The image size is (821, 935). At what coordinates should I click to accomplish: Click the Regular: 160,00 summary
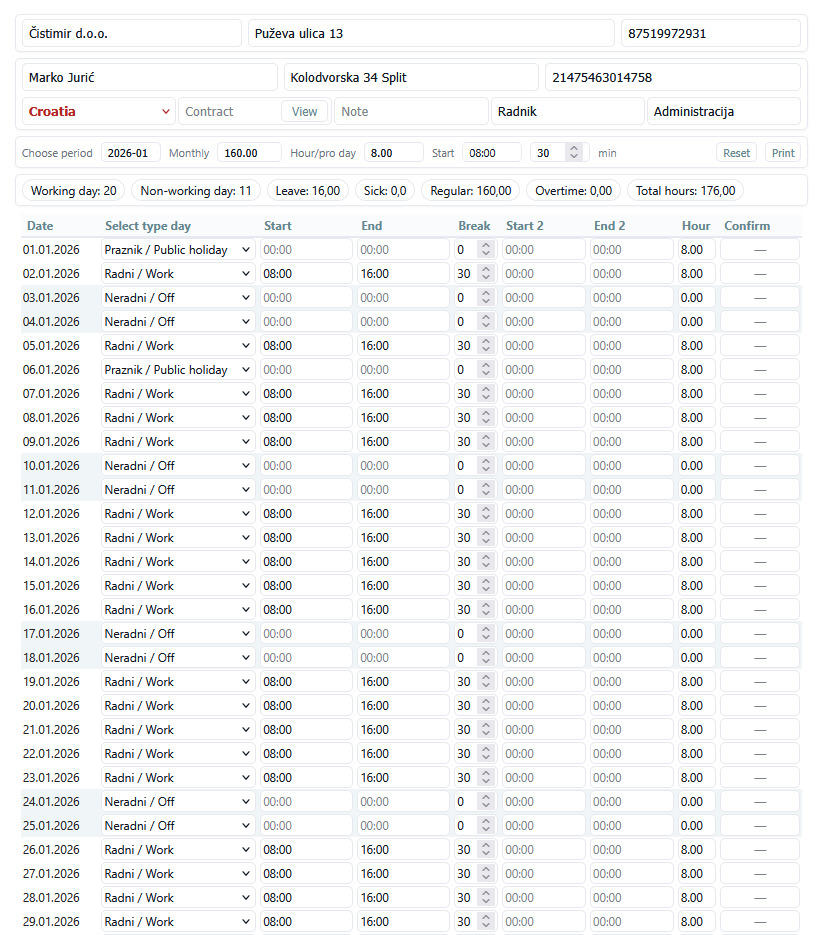(x=470, y=191)
